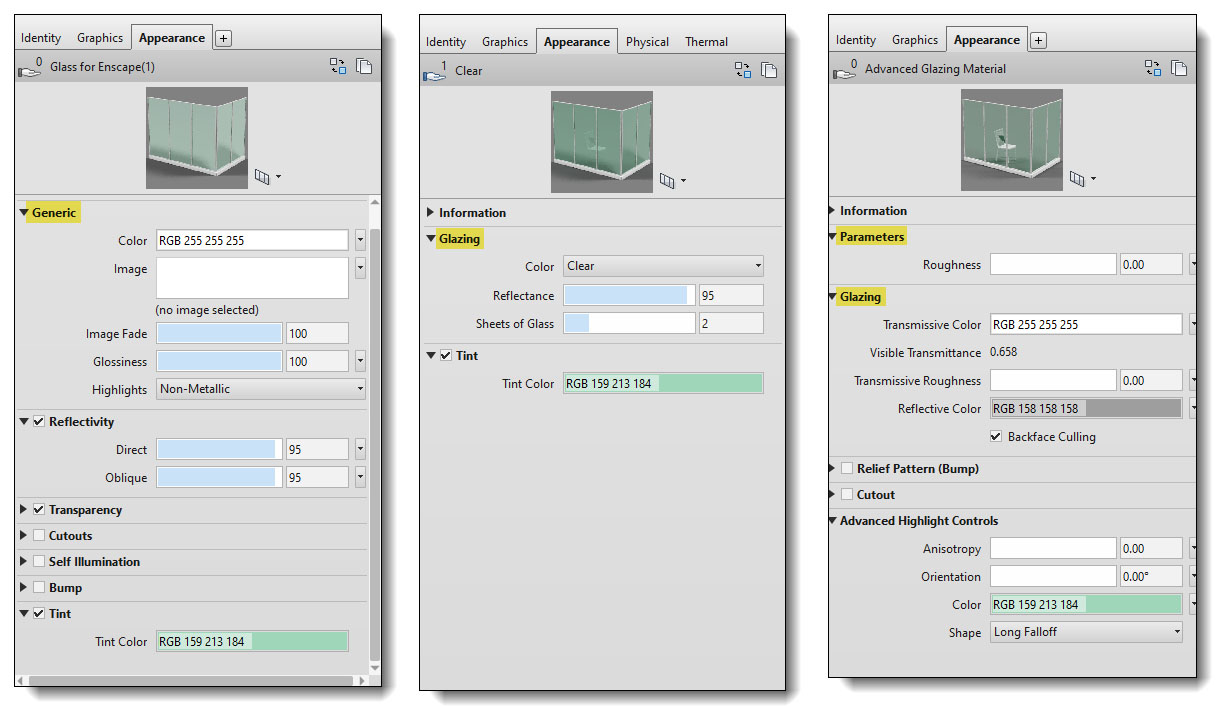Screen dimensions: 1223x706
Task: Click duplicate asset icon in Glass for Enscape panel
Action: 364,66
